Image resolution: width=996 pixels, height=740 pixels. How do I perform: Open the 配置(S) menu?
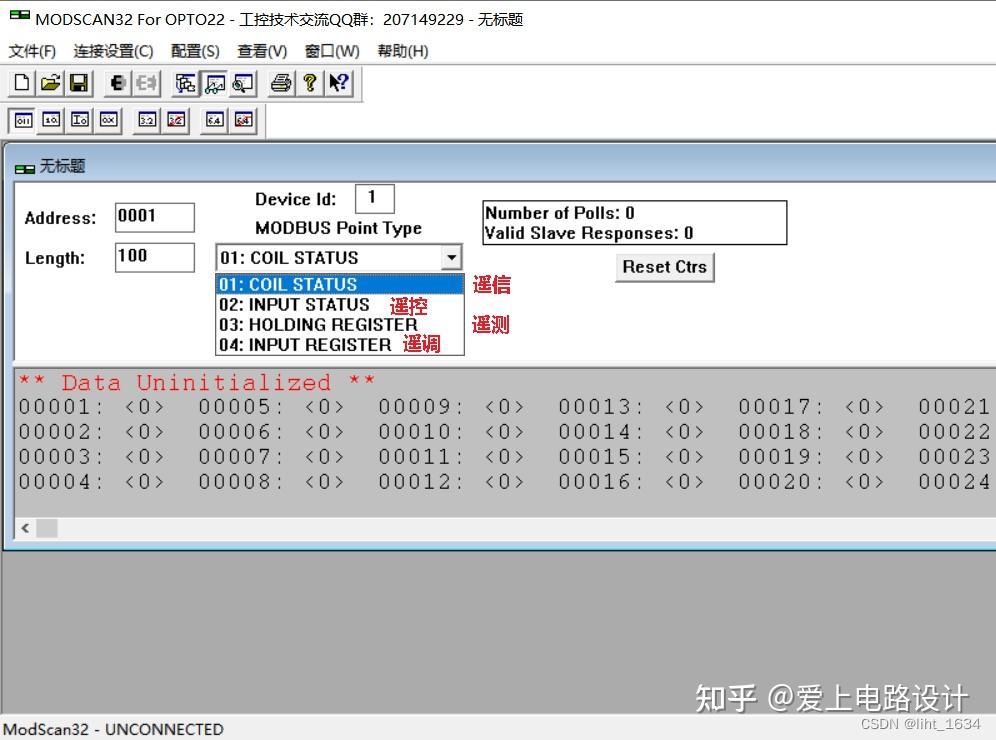(195, 51)
